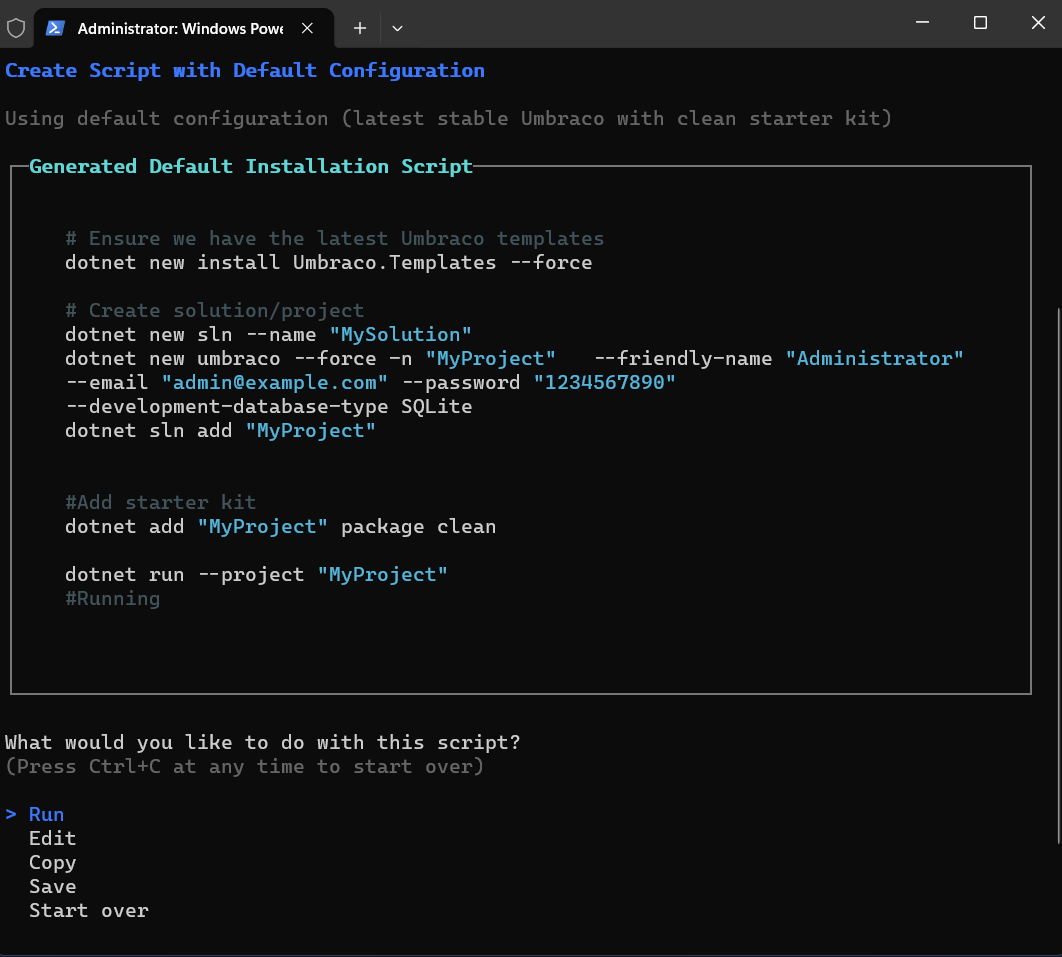Click the dotnet run --project command line
The image size is (1062, 957).
pyautogui.click(x=254, y=574)
